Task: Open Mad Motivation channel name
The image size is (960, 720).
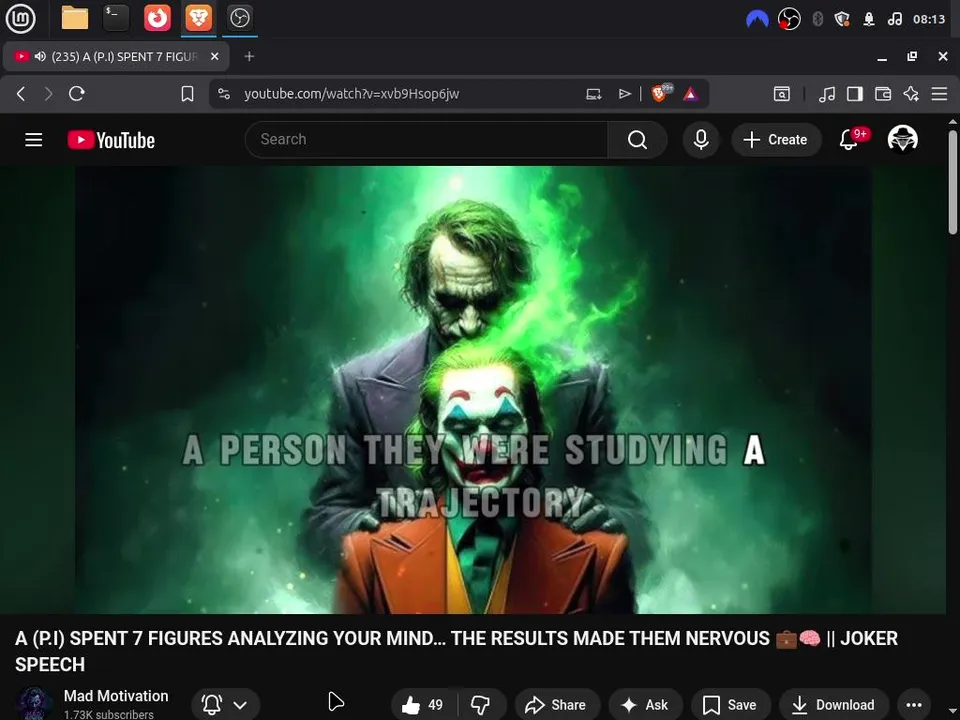Action: click(x=116, y=696)
